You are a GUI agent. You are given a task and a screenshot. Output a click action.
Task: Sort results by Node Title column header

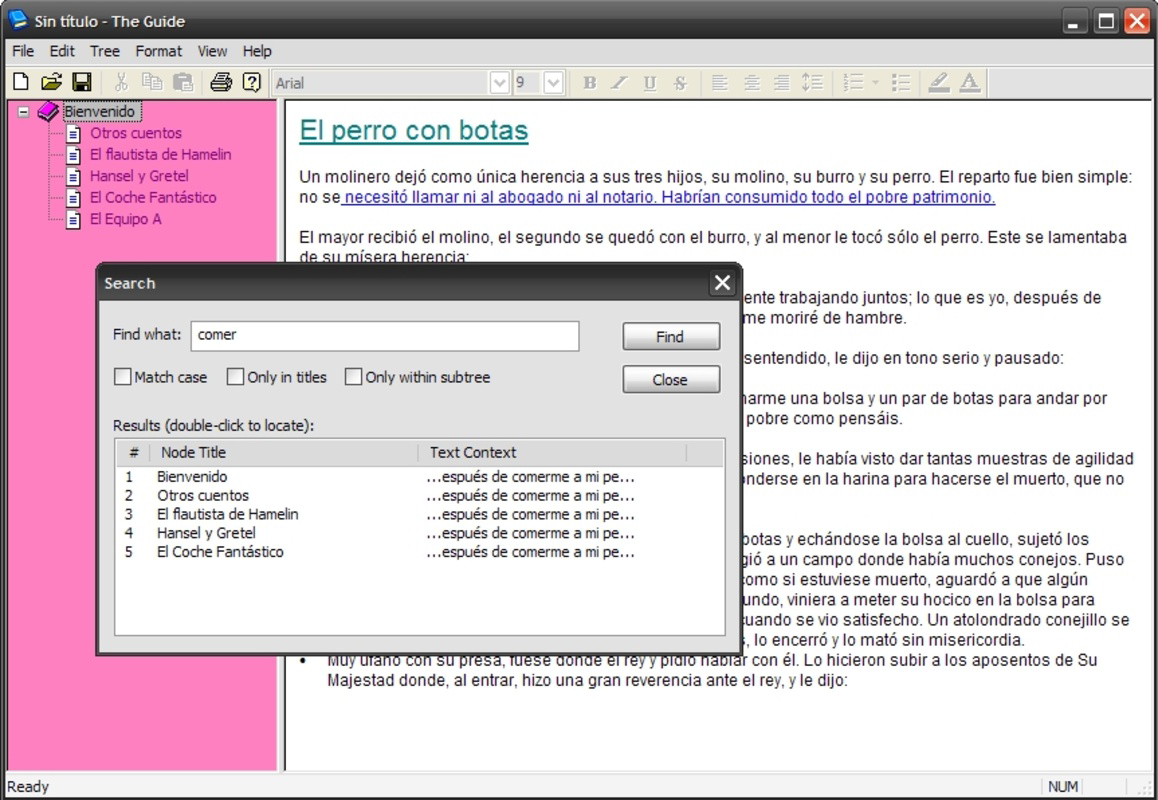284,452
